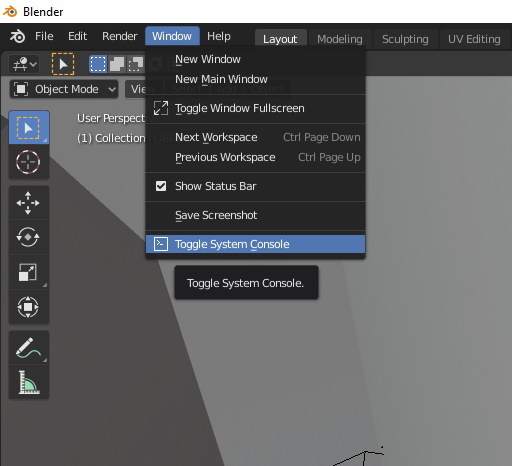Select the Rotate tool
This screenshot has width=512, height=466.
pyautogui.click(x=29, y=237)
